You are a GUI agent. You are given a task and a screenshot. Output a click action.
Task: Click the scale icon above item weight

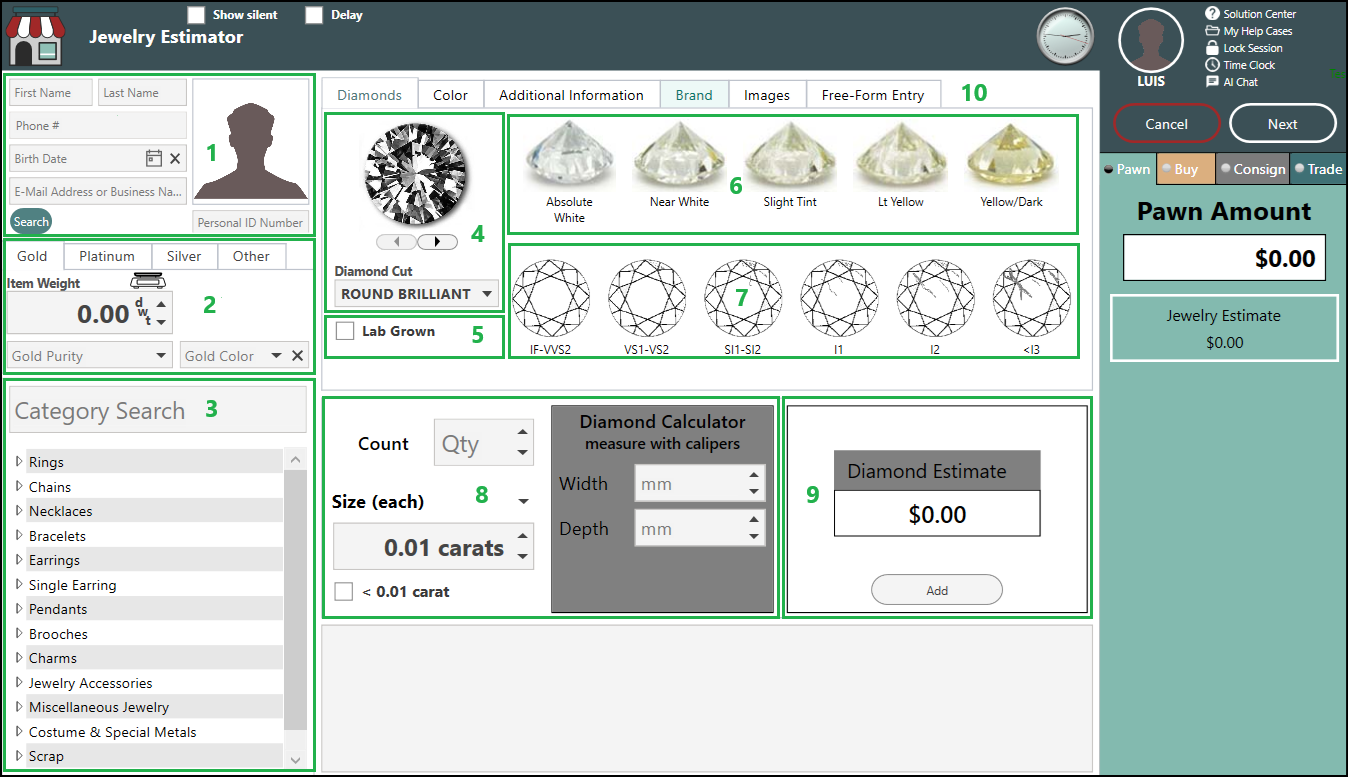point(146,282)
